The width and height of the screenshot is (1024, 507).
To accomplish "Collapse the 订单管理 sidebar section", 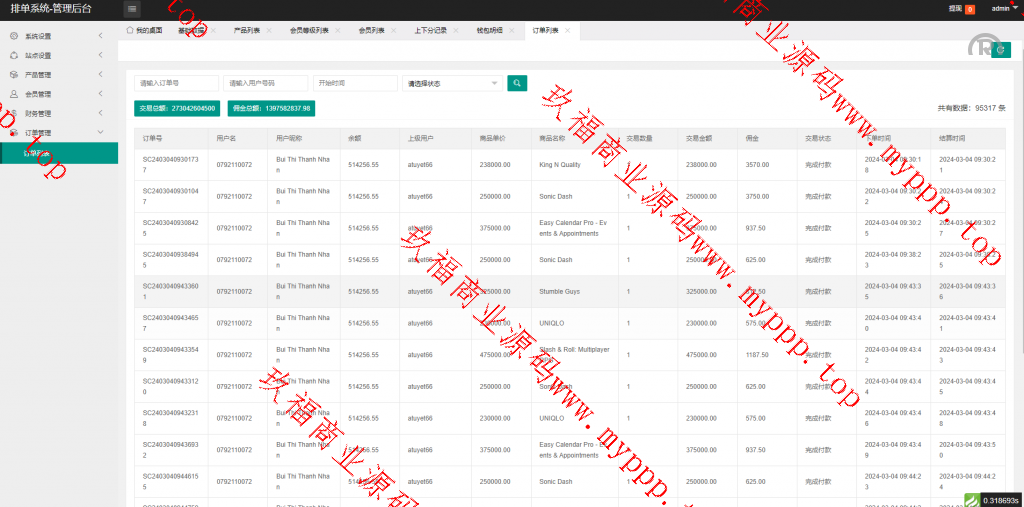I will (x=100, y=133).
